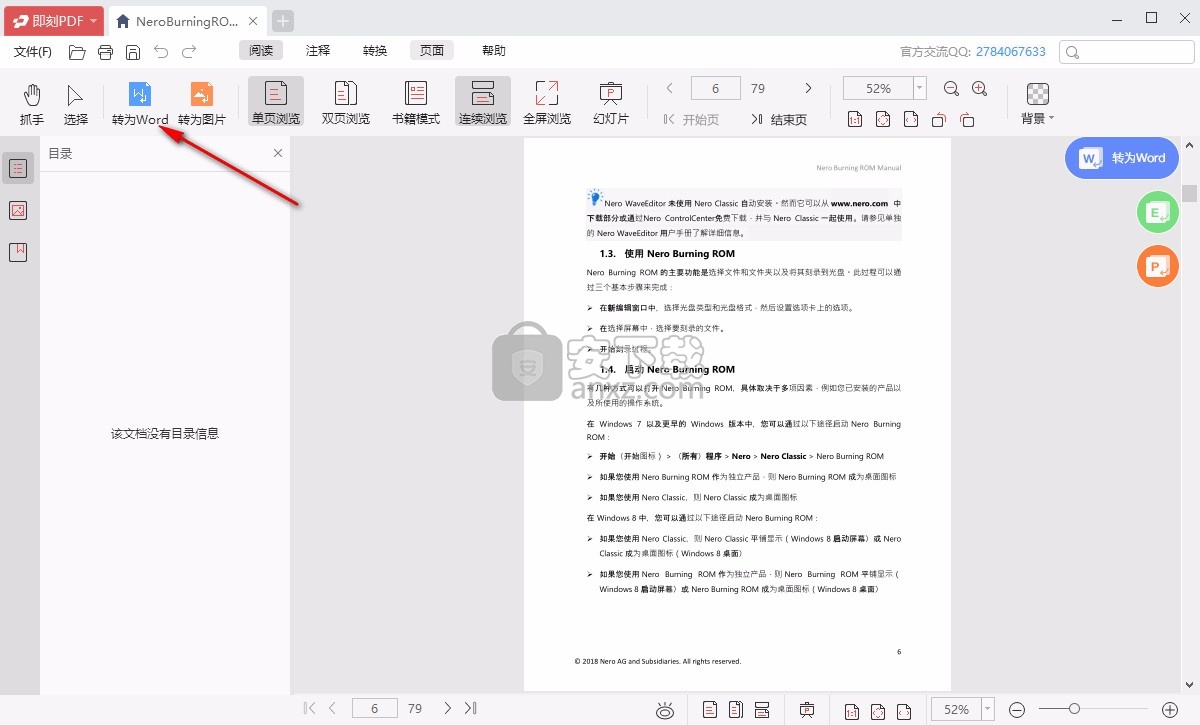The image size is (1200, 725).
Task: Switch to the 转换 tab
Action: point(375,51)
